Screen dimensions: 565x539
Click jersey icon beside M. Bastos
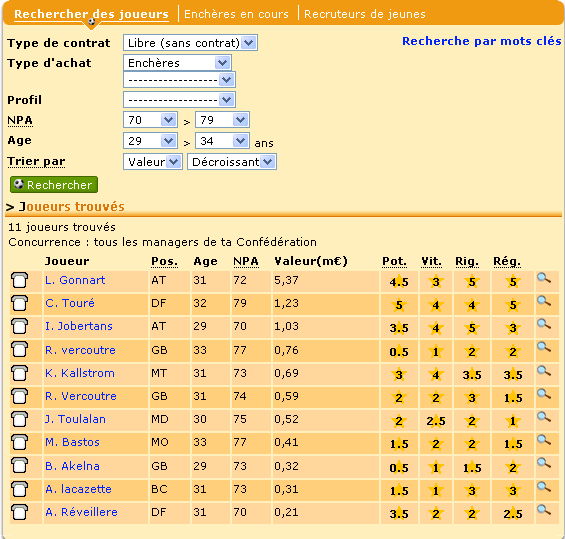coord(19,442)
